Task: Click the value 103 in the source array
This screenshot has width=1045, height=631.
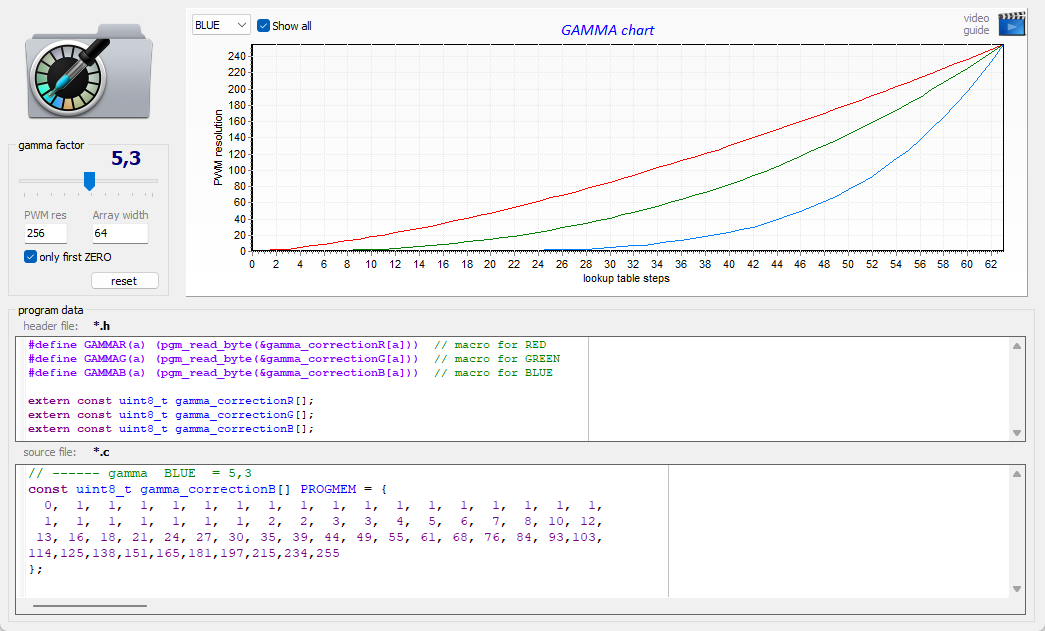Action: point(584,537)
